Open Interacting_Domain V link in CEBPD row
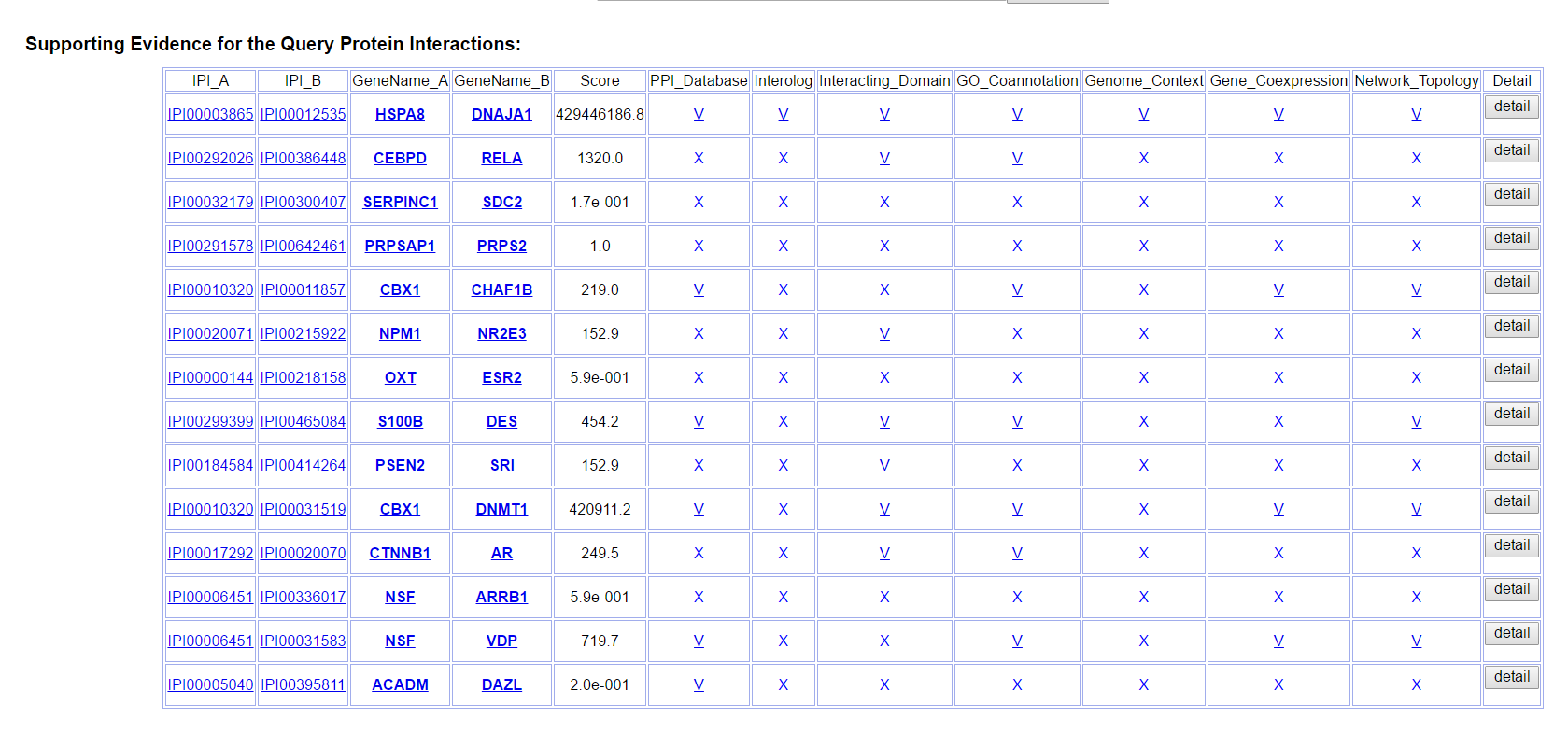Viewport: 1568px width, 733px height. tap(884, 158)
